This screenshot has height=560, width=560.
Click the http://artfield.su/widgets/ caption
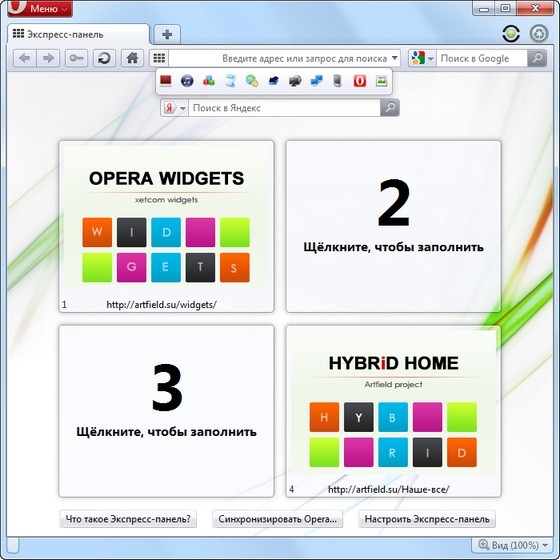161,305
